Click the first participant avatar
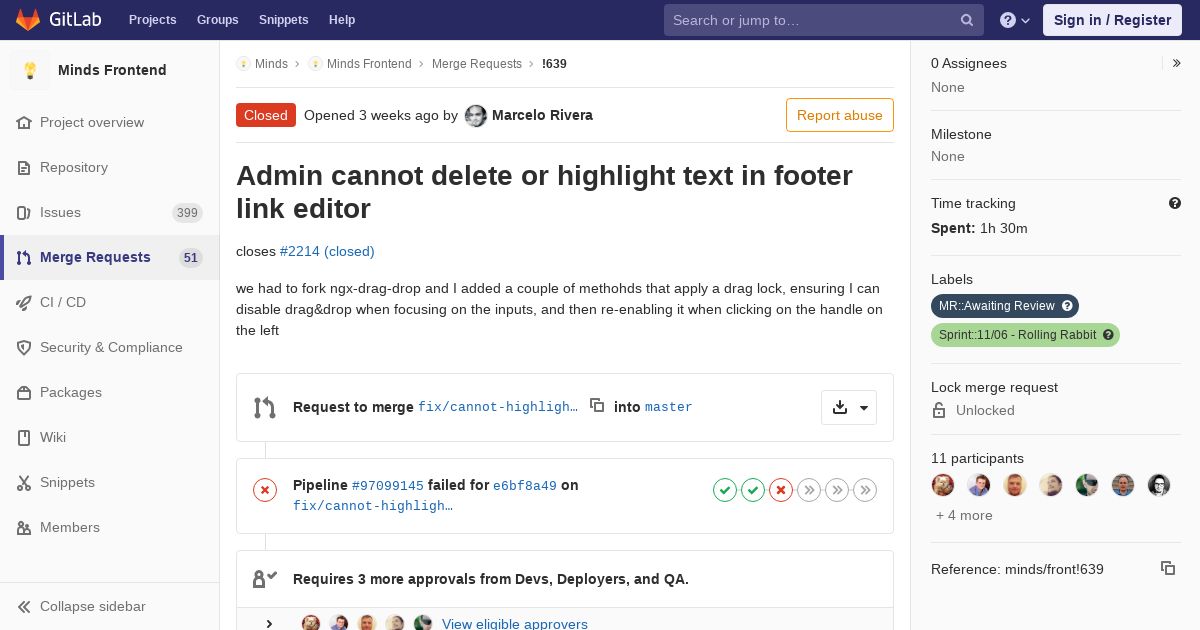The image size is (1200, 630). pos(943,485)
